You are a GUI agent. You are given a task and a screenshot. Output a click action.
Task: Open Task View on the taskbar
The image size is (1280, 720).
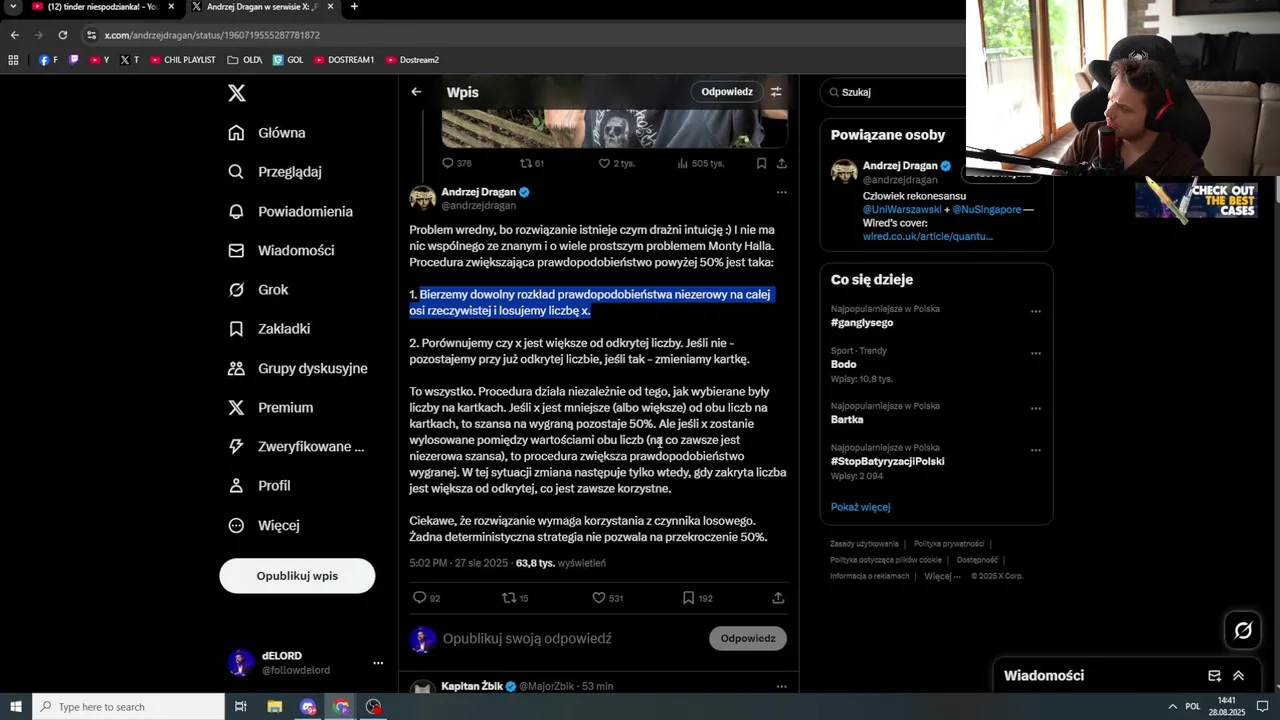pos(241,707)
